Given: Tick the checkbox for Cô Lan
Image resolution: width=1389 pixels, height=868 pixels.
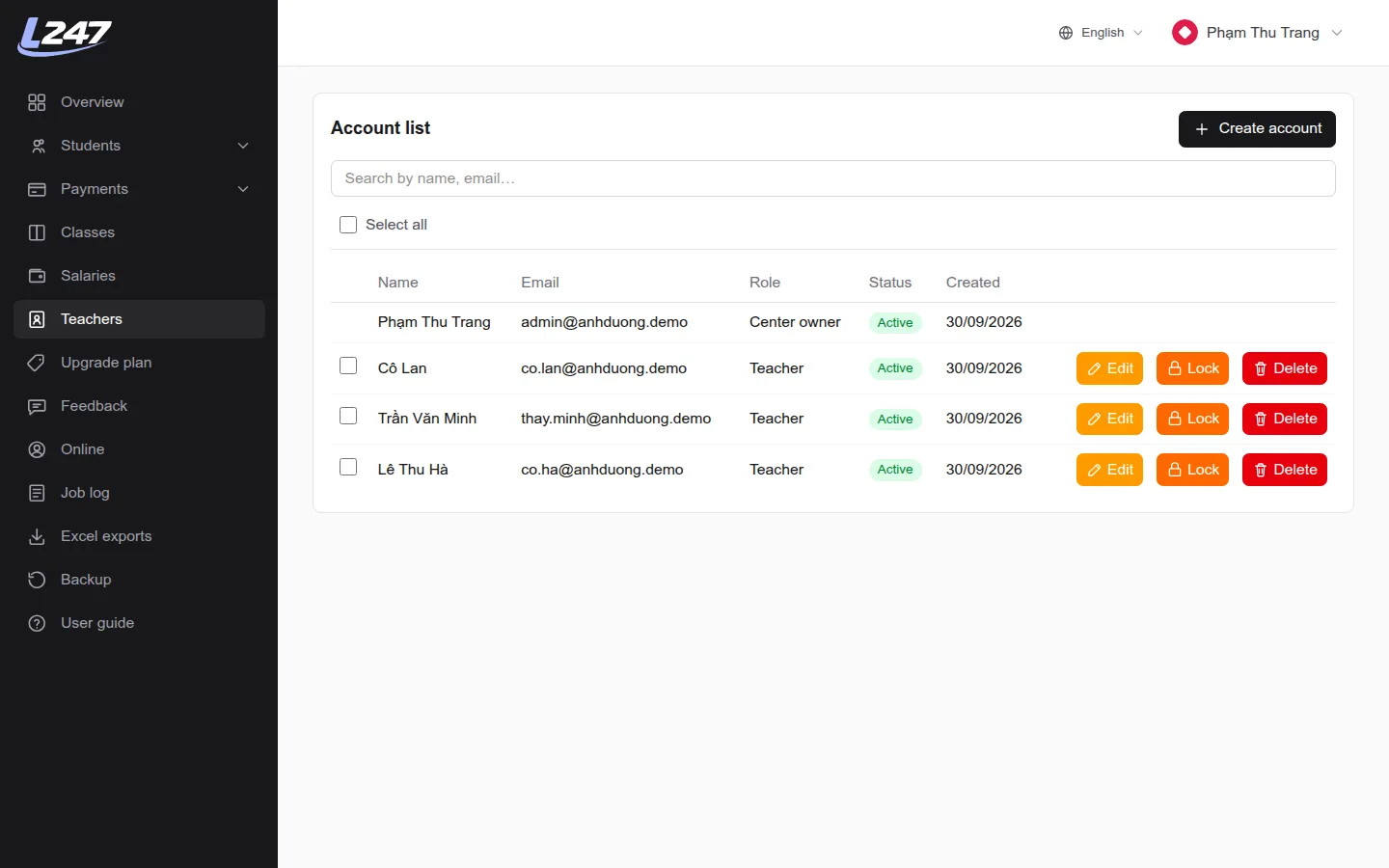Looking at the screenshot, I should (x=348, y=366).
